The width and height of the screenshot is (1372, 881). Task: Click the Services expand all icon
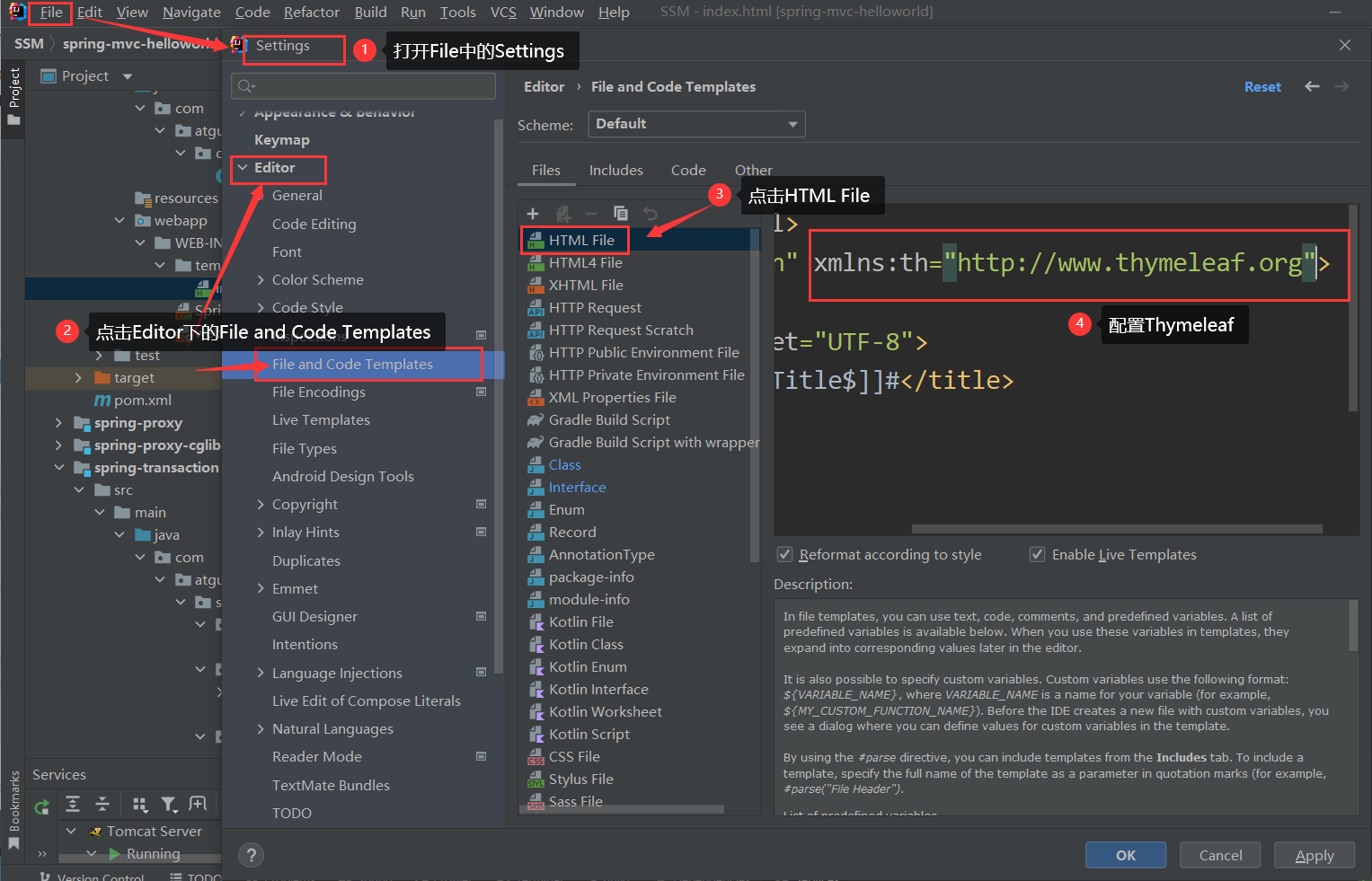[73, 804]
